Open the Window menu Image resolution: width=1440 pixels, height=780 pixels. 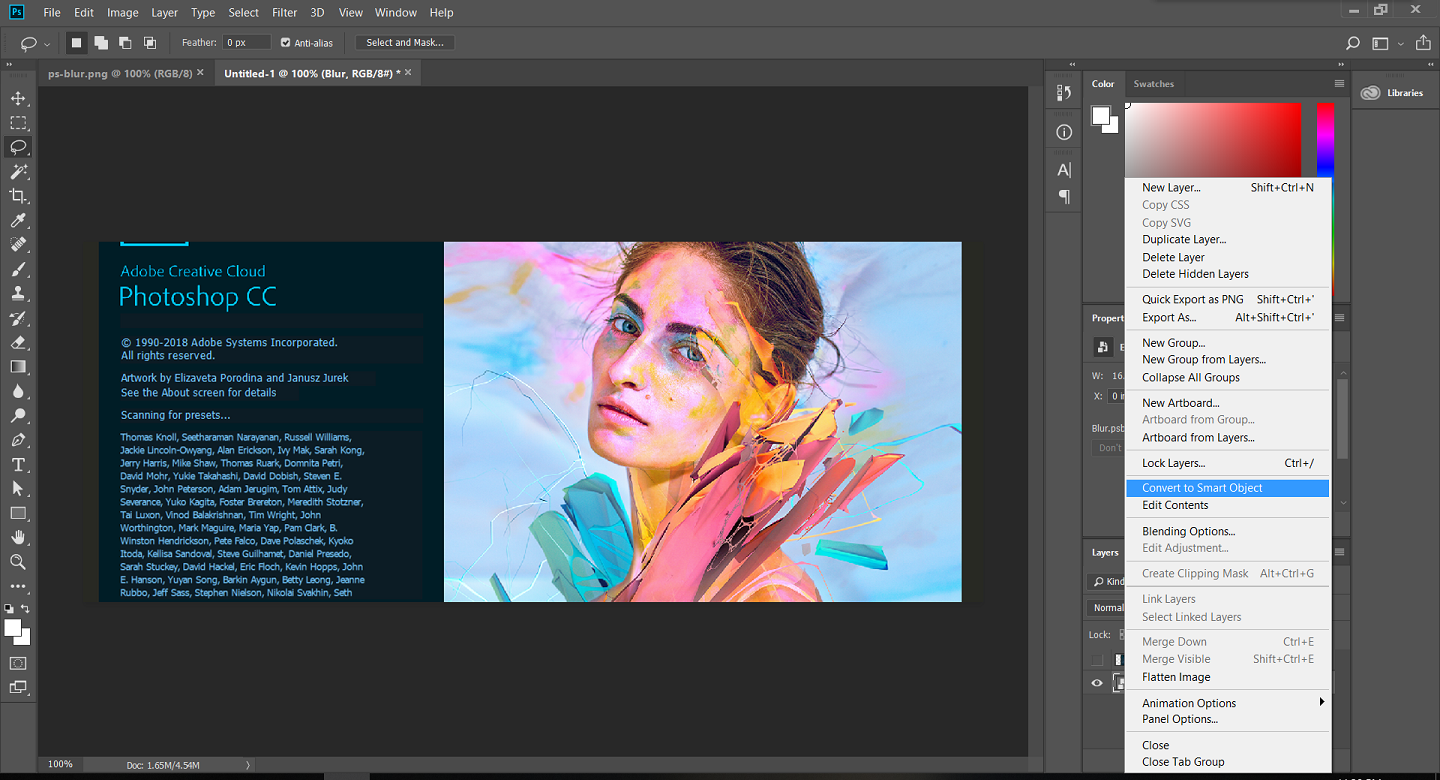pos(396,13)
